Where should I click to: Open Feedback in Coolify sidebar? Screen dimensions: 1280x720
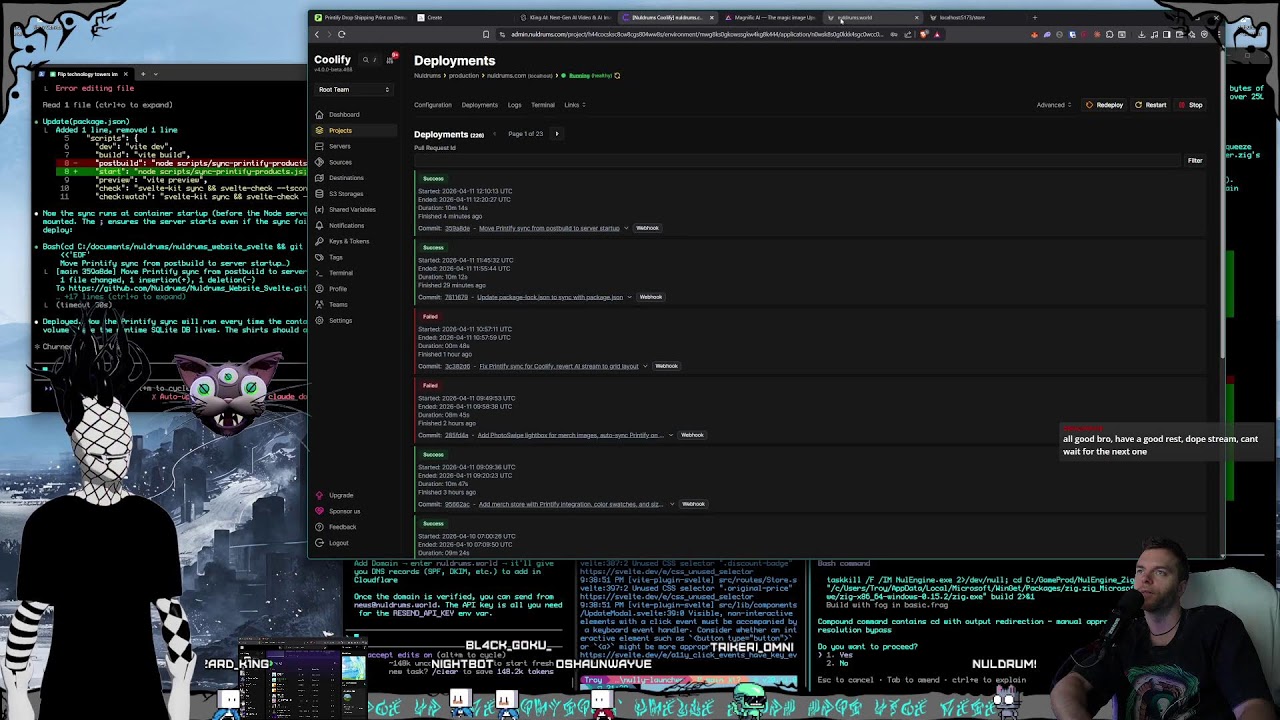pos(342,527)
